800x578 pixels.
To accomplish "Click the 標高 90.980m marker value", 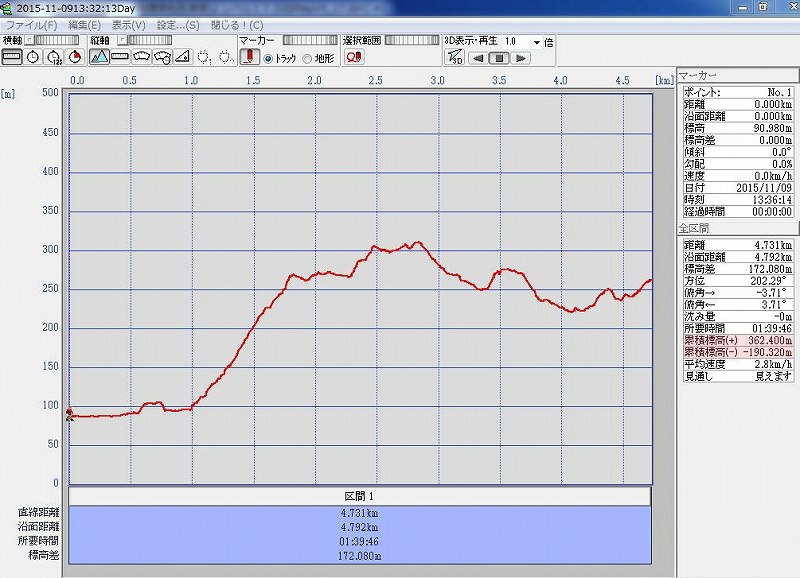I will (x=772, y=128).
